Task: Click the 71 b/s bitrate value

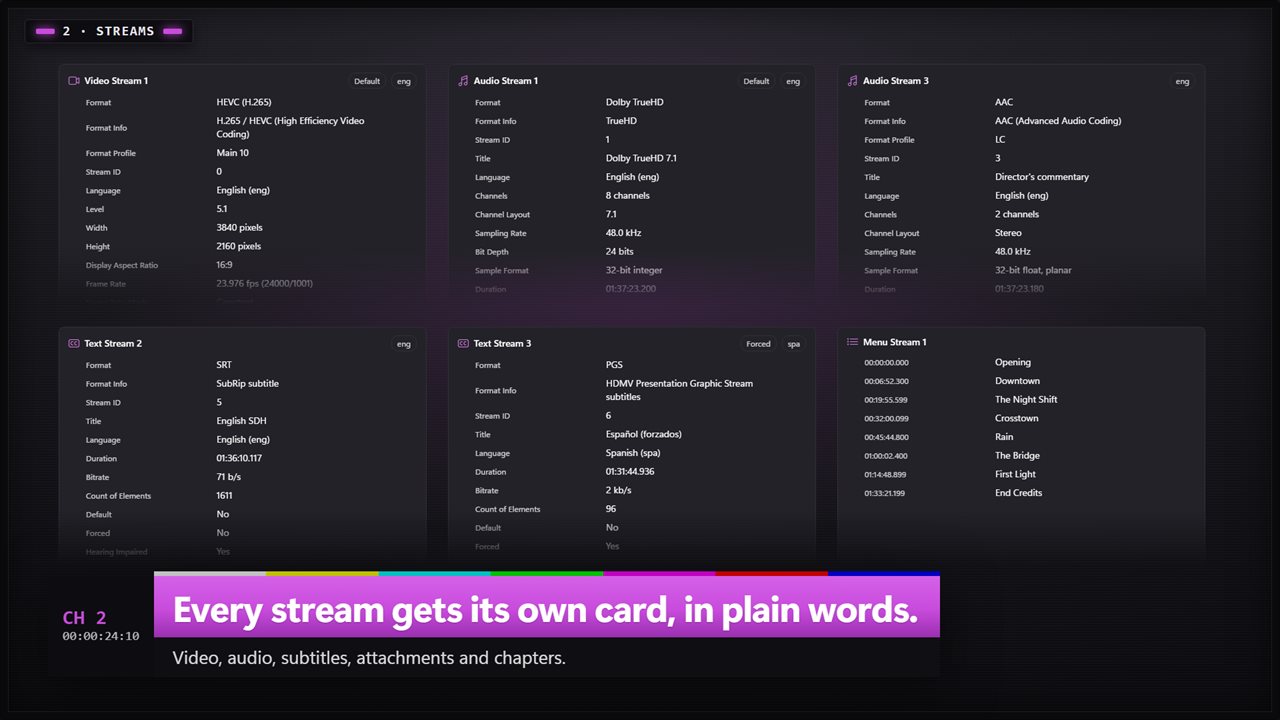Action: [229, 477]
